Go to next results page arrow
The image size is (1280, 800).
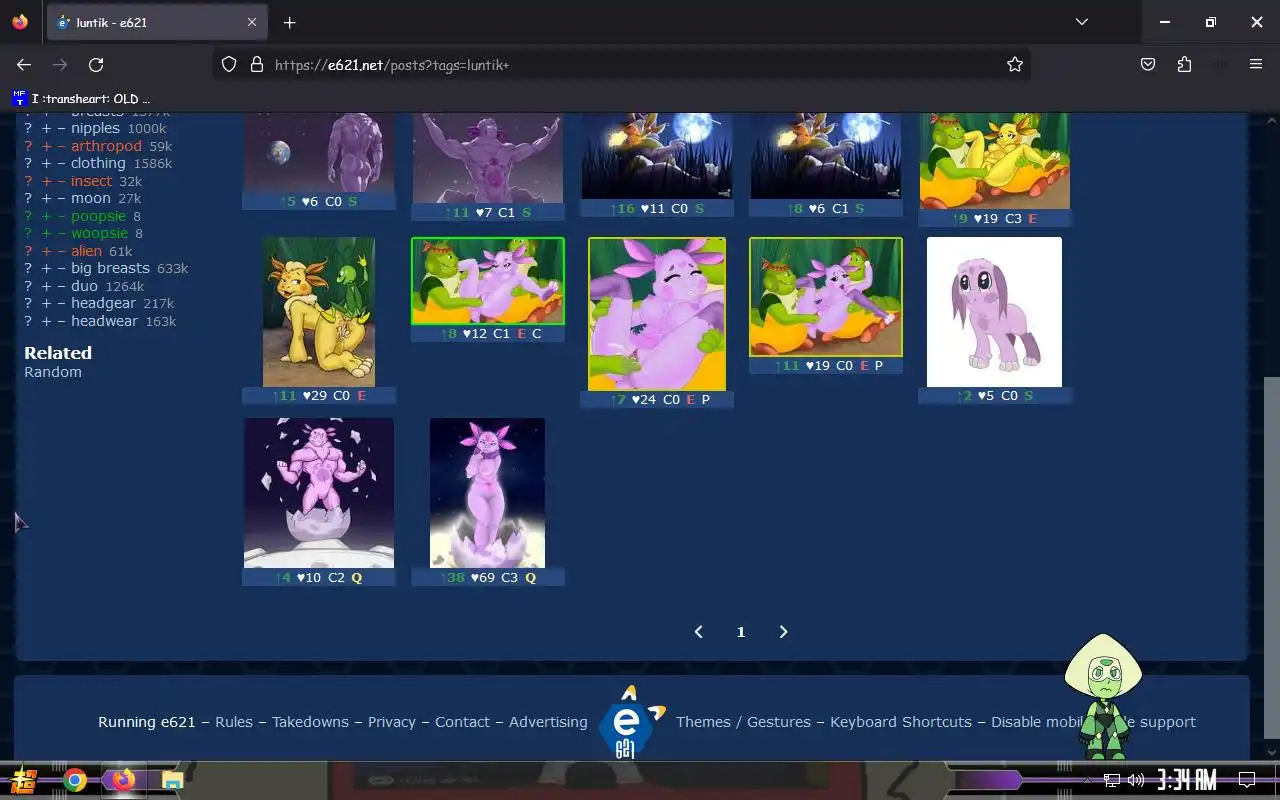tap(783, 632)
